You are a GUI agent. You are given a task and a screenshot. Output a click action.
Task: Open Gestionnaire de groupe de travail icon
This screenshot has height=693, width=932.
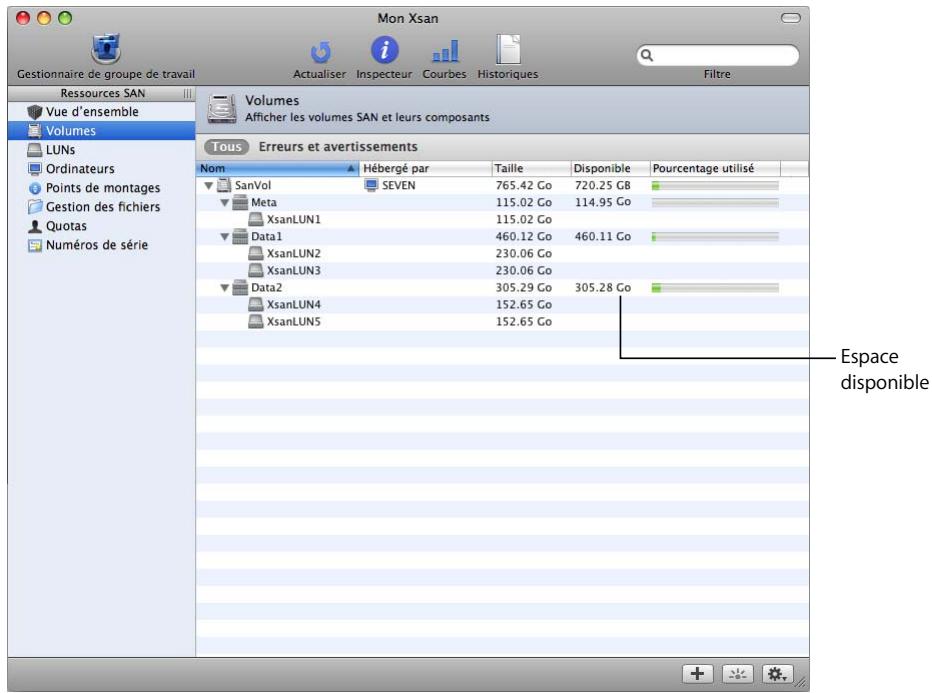point(106,49)
